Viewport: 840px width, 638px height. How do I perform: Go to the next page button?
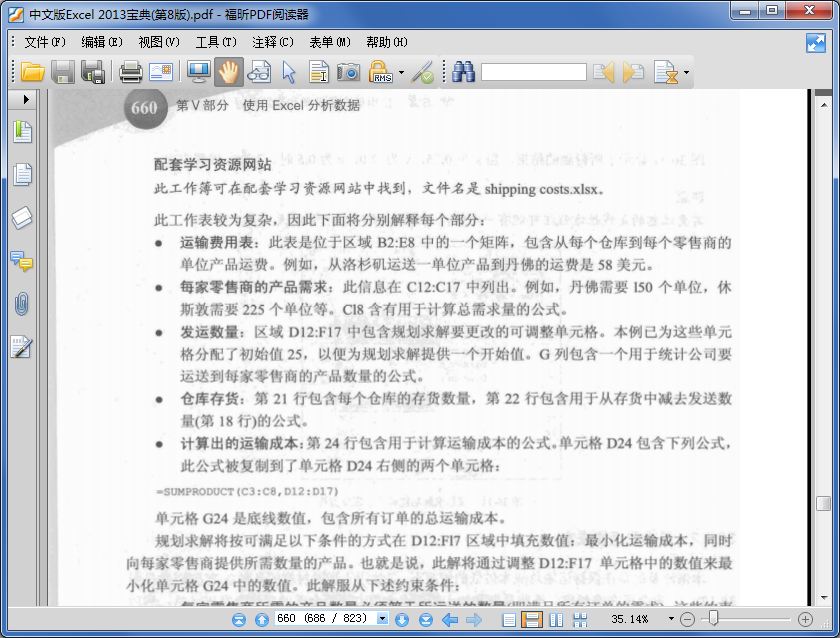402,620
